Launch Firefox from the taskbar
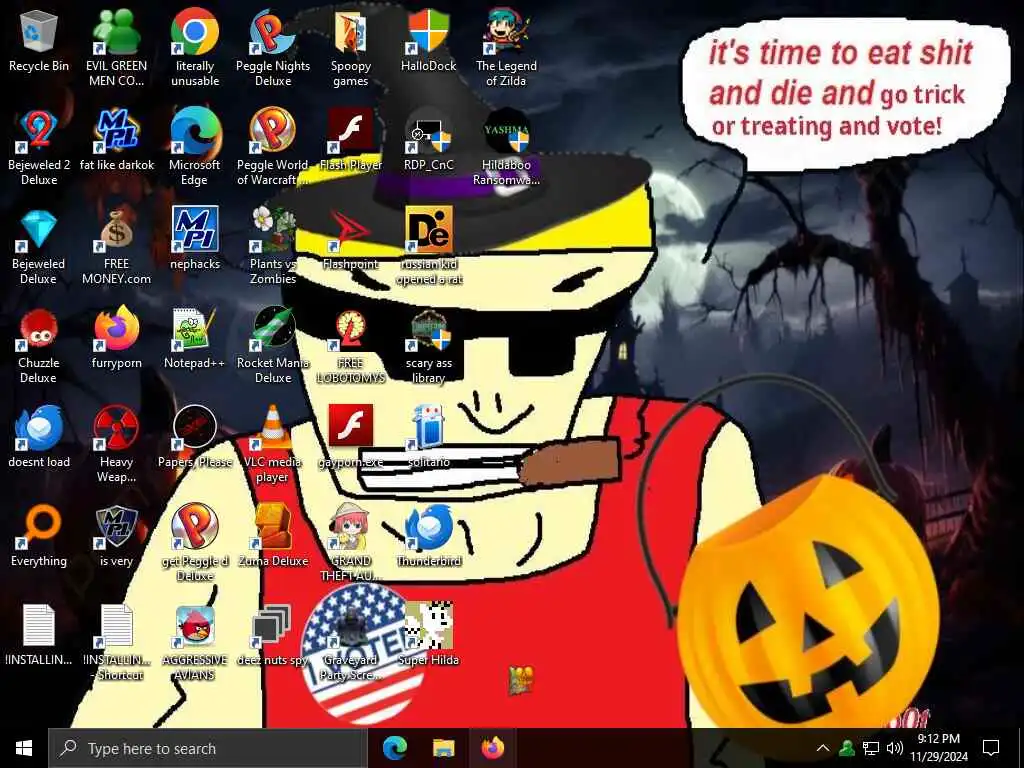 point(493,748)
